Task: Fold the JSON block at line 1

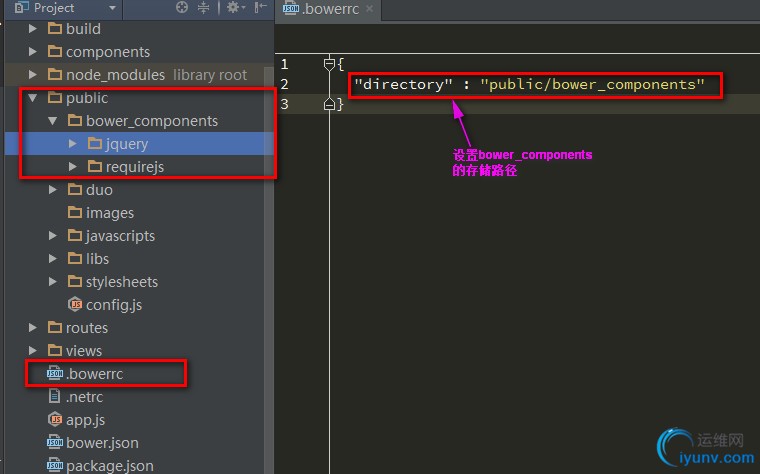Action: (x=329, y=63)
